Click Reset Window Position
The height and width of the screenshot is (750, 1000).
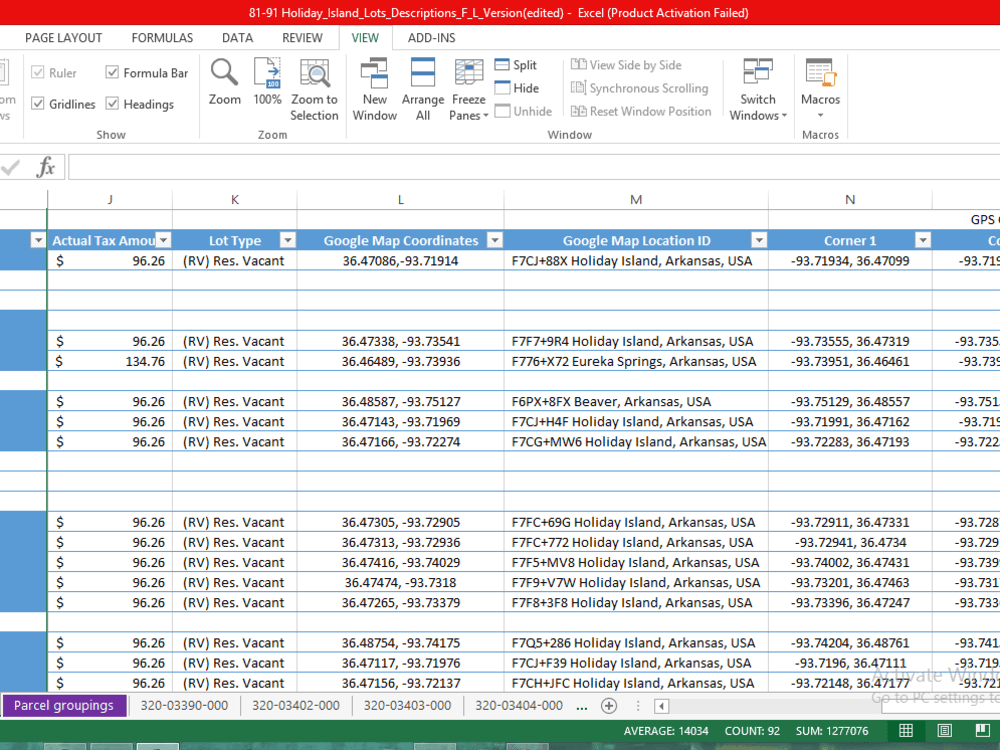[x=641, y=111]
